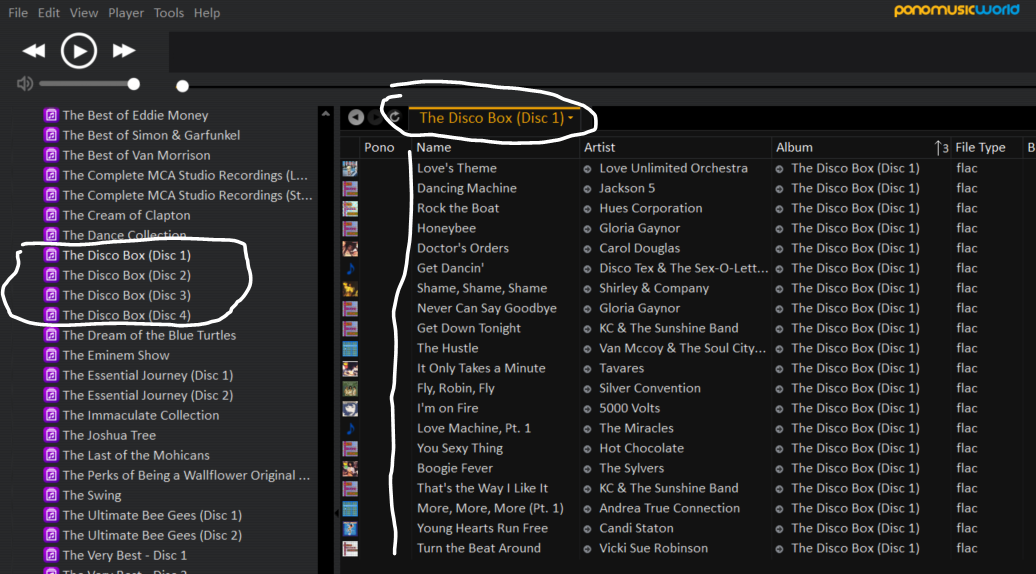The image size is (1036, 574).
Task: Click playlist icon for The Disco Box (Disc 4)
Action: (51, 315)
